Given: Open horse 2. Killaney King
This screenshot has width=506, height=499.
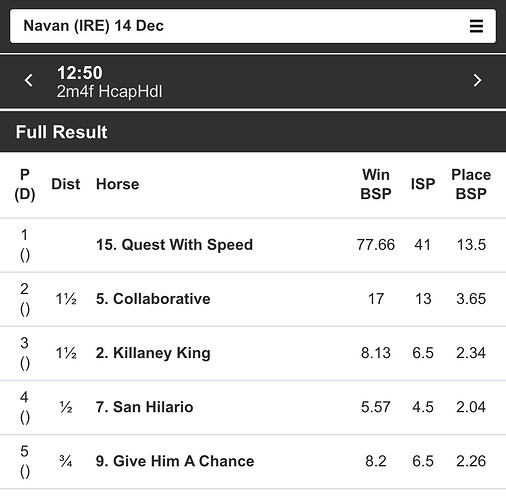Looking at the screenshot, I should pos(153,353).
